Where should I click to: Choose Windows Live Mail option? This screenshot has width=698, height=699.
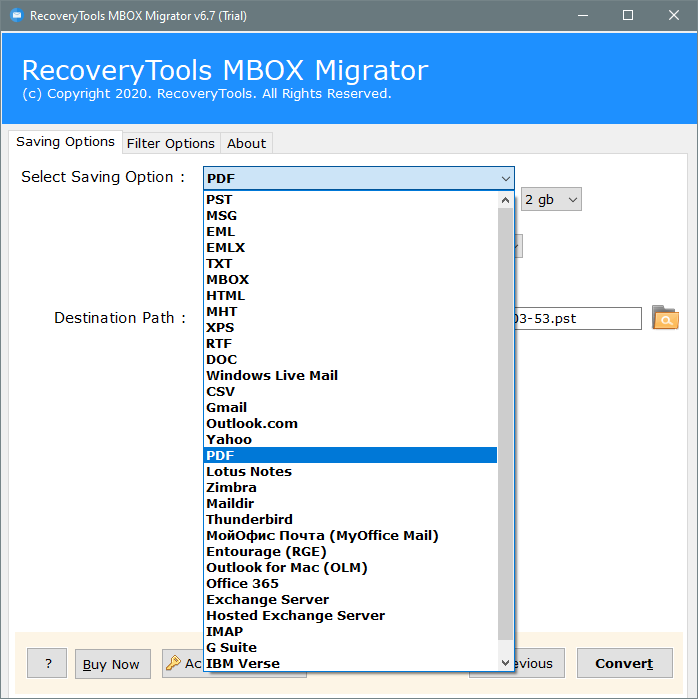pyautogui.click(x=351, y=376)
